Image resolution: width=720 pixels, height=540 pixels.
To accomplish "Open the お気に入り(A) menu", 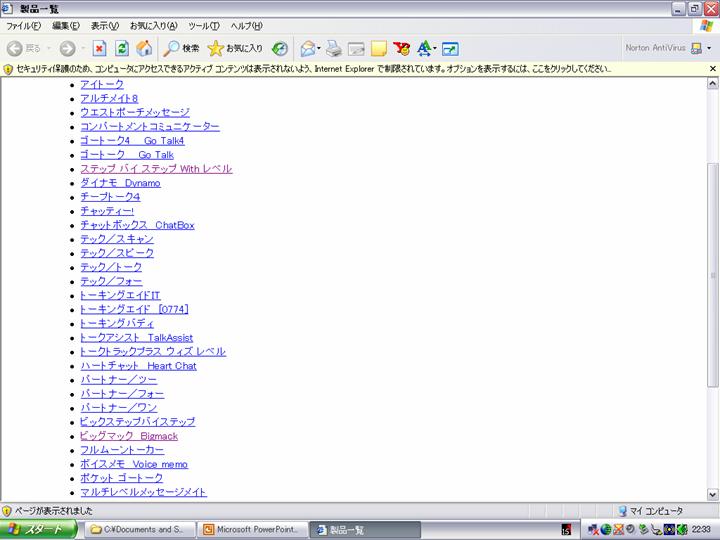I will pos(153,26).
